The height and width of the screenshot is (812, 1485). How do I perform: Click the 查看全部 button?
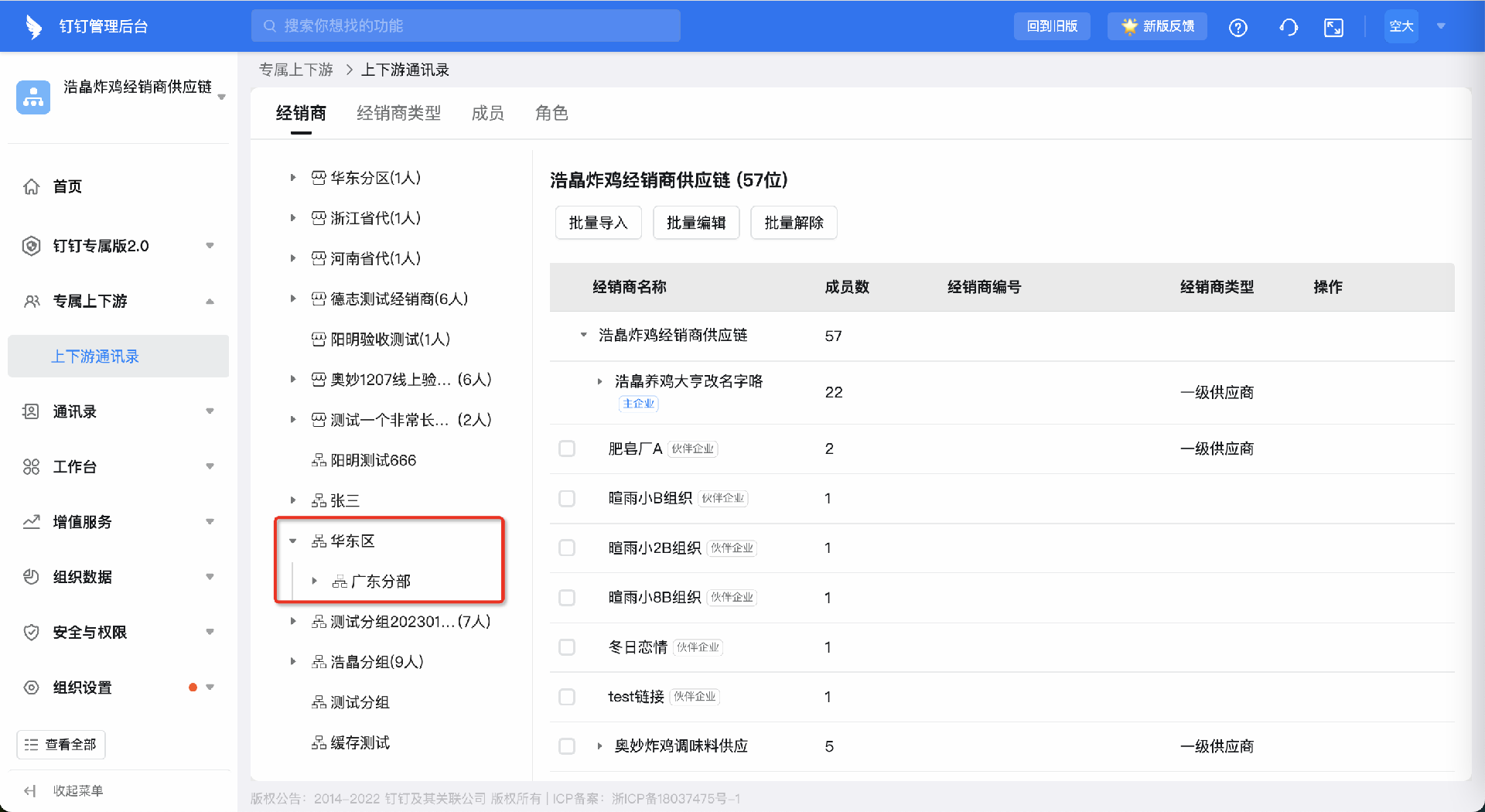pyautogui.click(x=61, y=745)
